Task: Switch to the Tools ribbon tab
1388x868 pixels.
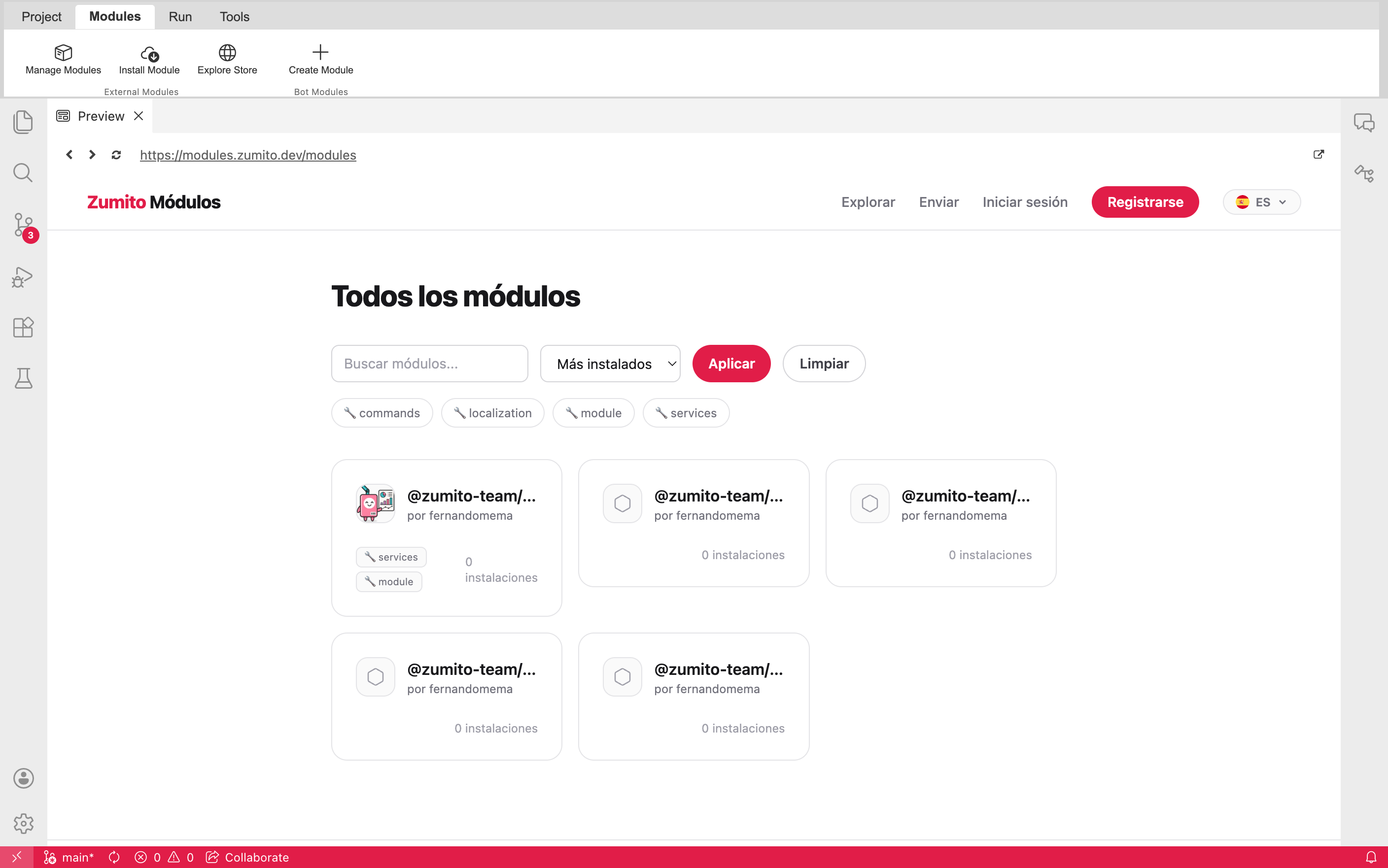Action: click(234, 17)
